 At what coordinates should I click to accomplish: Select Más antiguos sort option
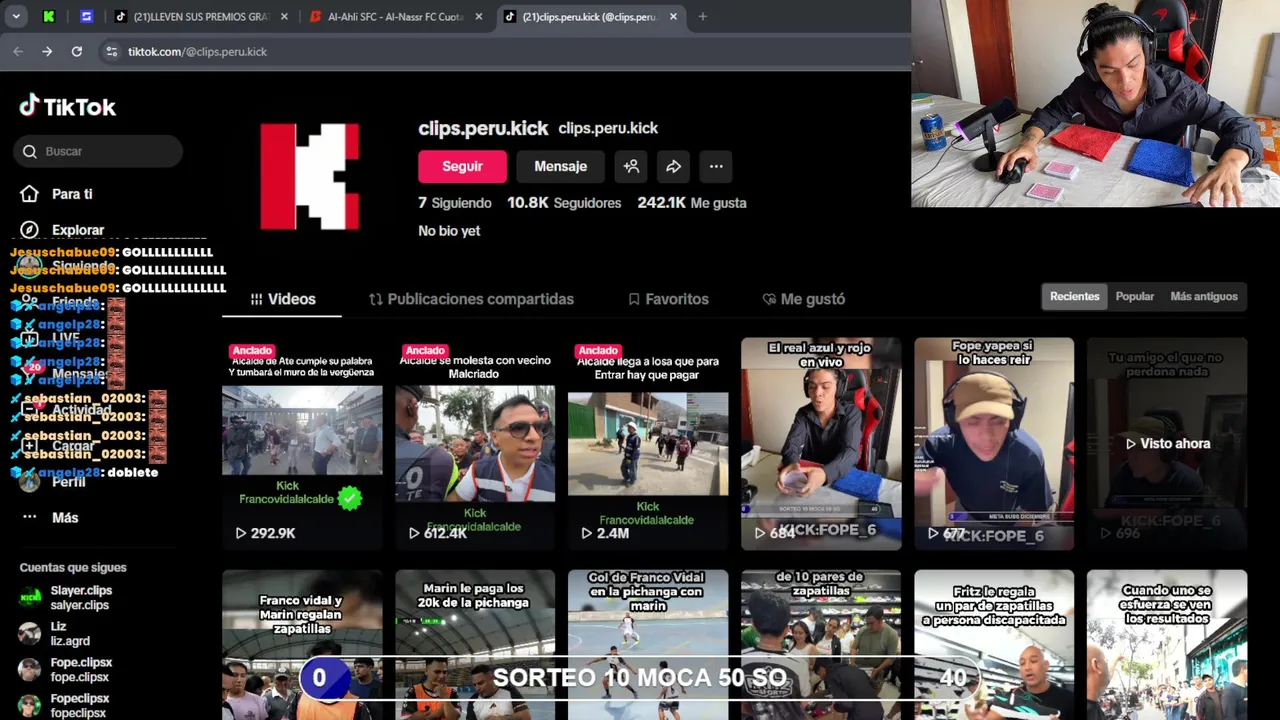[1204, 296]
